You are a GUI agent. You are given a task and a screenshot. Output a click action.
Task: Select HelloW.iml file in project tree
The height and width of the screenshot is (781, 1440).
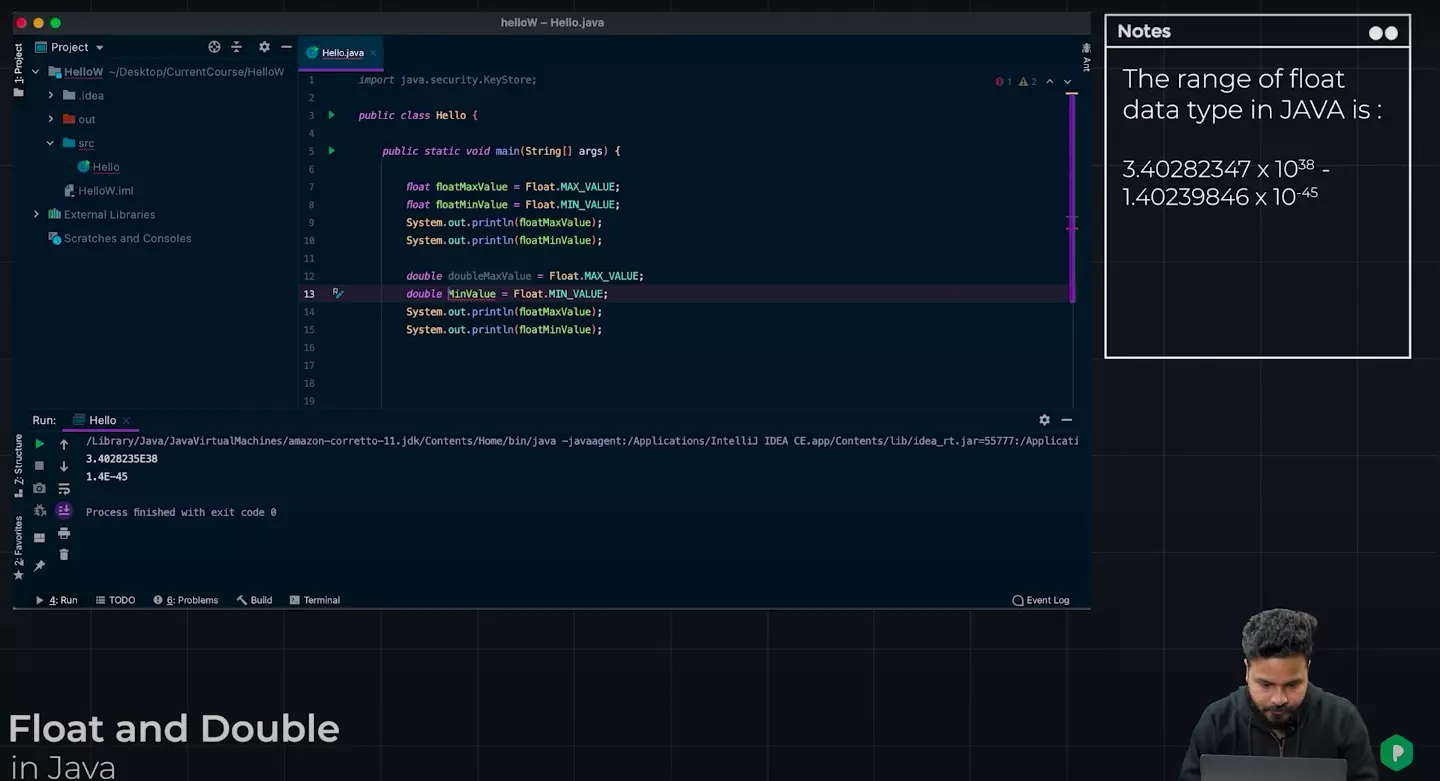click(x=105, y=191)
